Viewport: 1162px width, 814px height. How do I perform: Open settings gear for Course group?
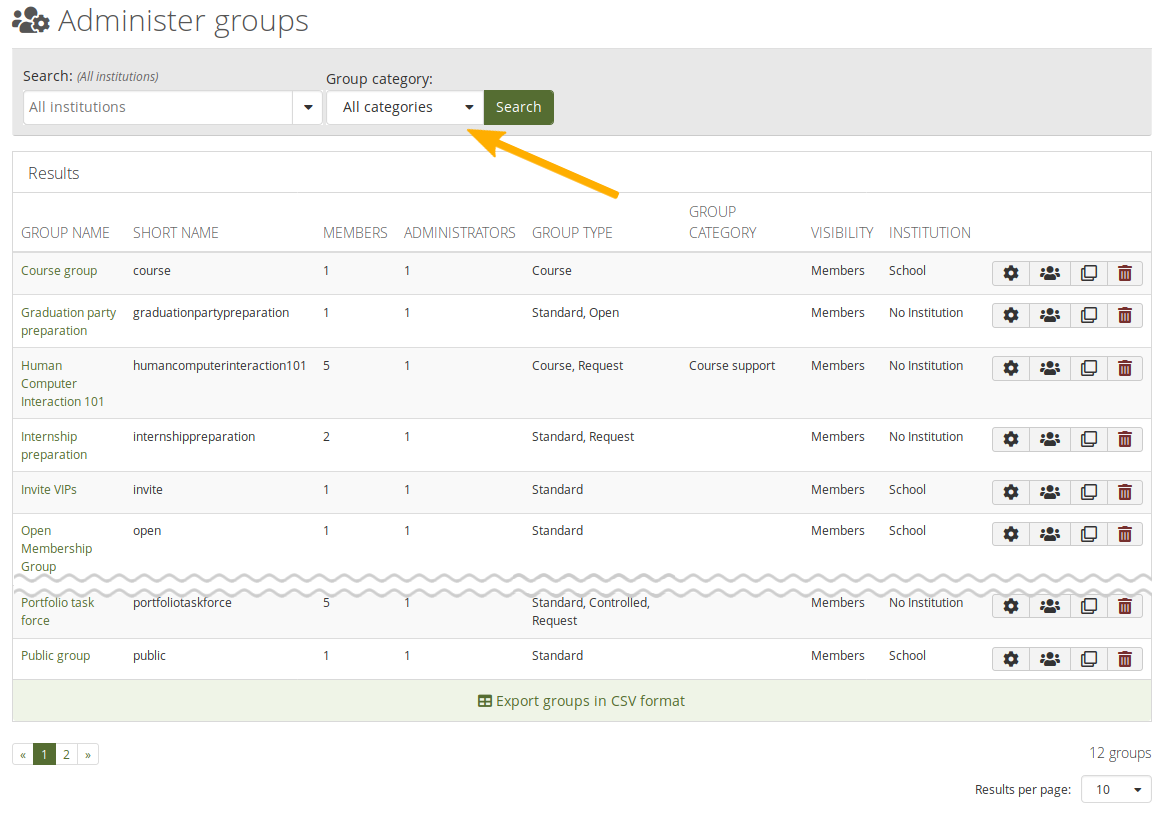click(1011, 273)
